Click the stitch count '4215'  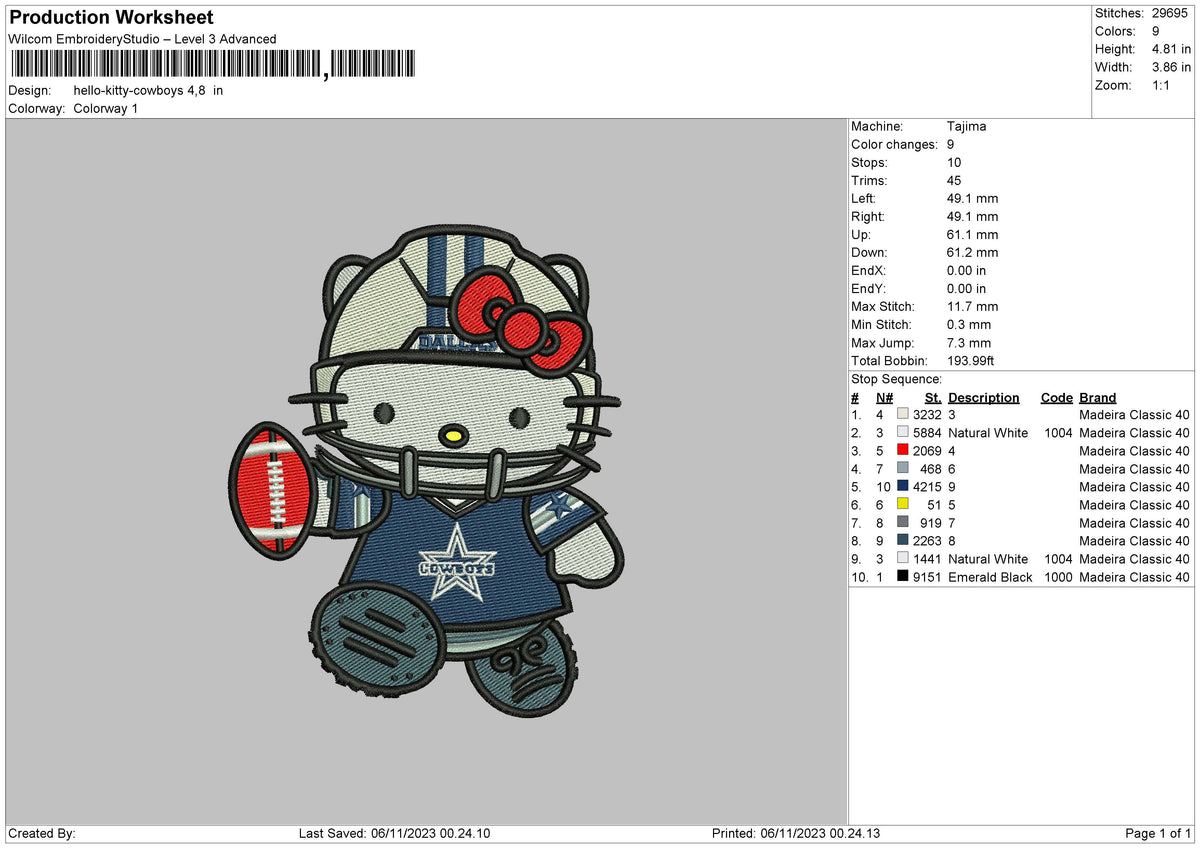point(928,487)
